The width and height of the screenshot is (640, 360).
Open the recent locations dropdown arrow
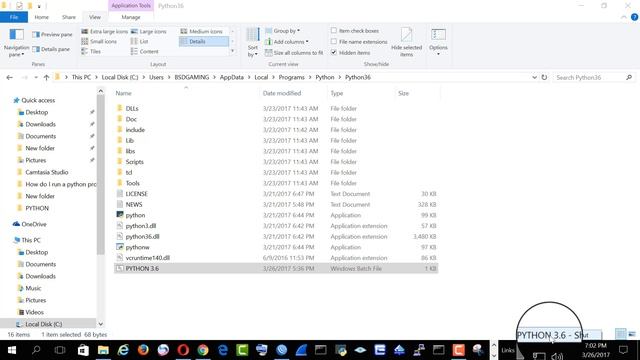36,77
